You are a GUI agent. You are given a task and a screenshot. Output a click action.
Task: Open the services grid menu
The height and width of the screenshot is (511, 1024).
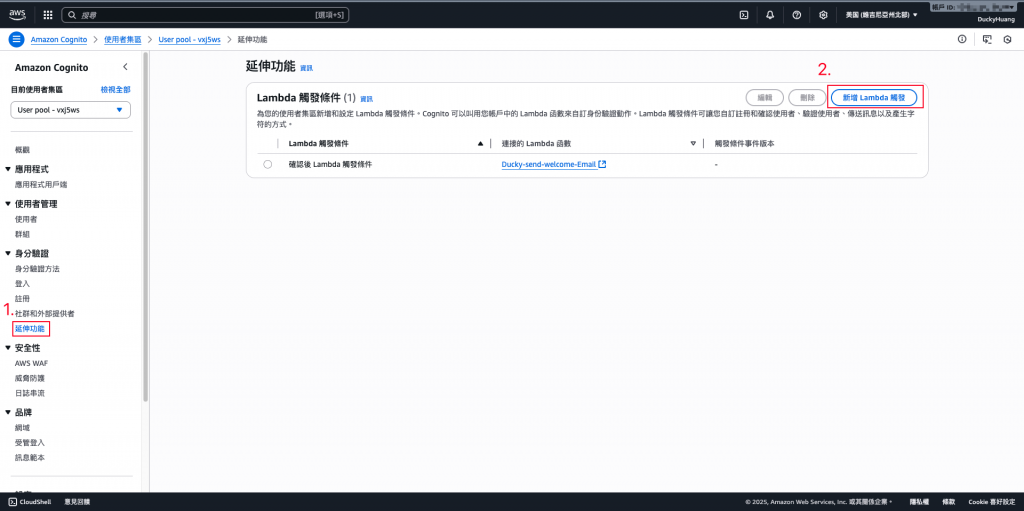[48, 14]
